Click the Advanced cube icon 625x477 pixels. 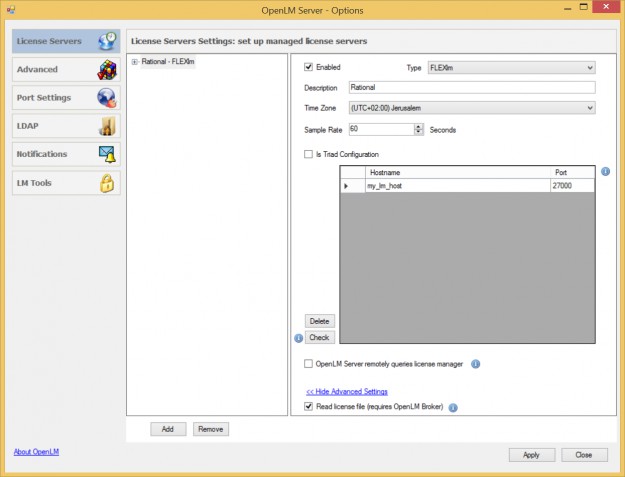[107, 70]
